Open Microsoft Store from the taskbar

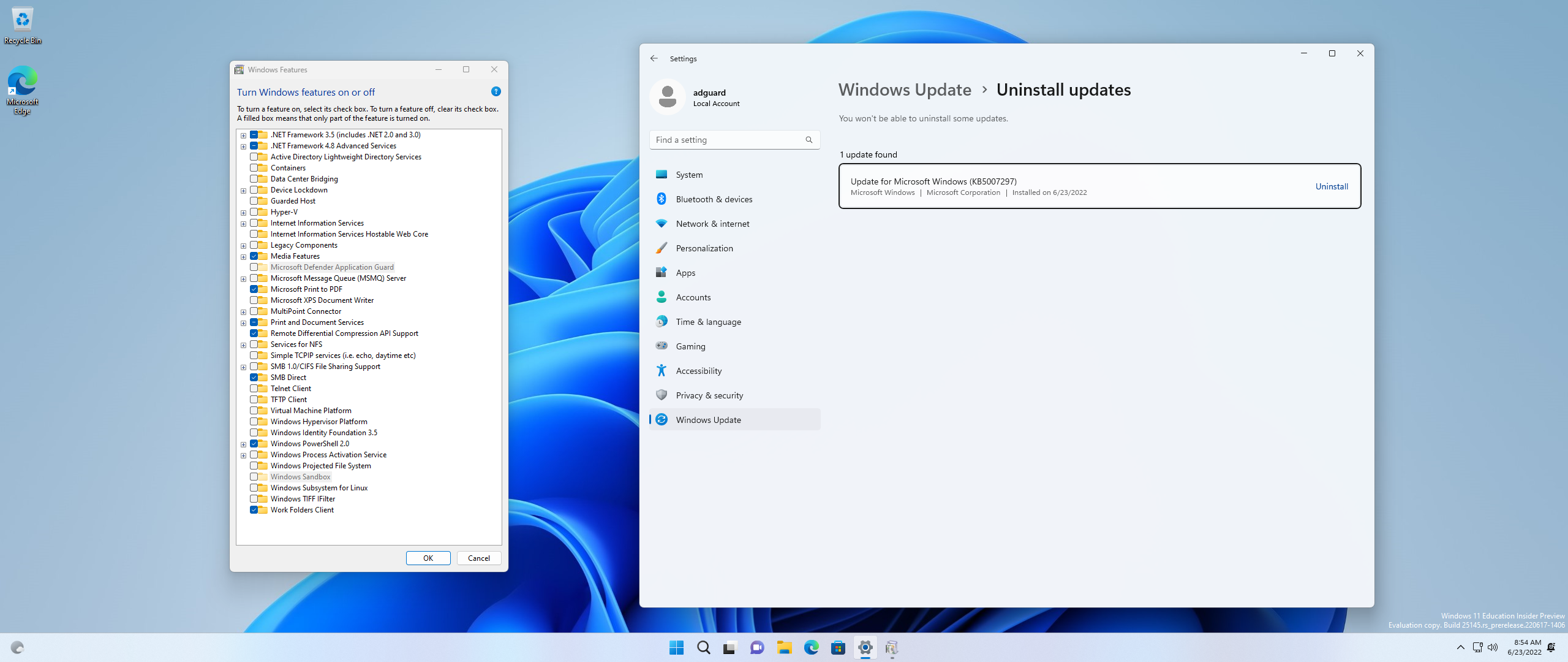coord(838,647)
